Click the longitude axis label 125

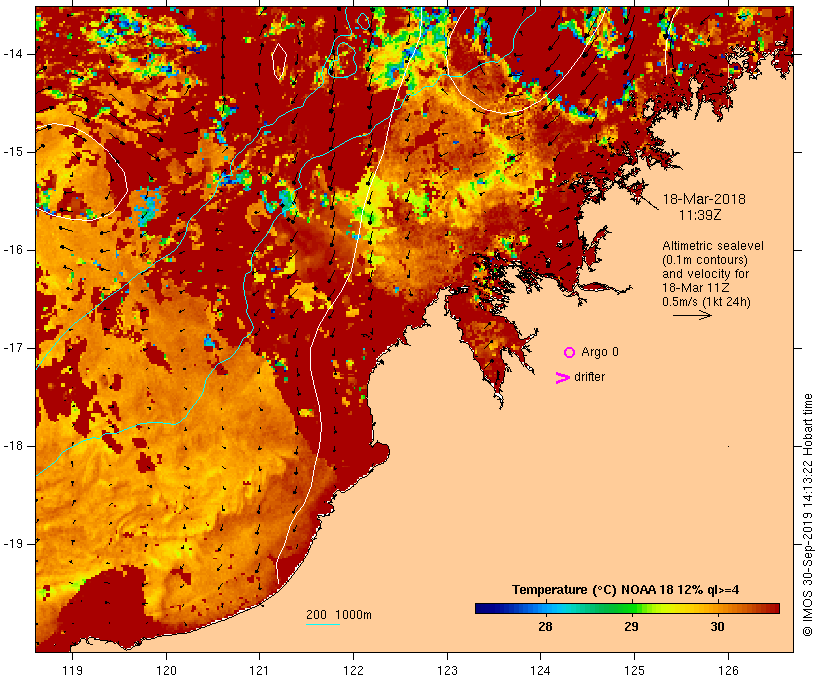click(634, 671)
